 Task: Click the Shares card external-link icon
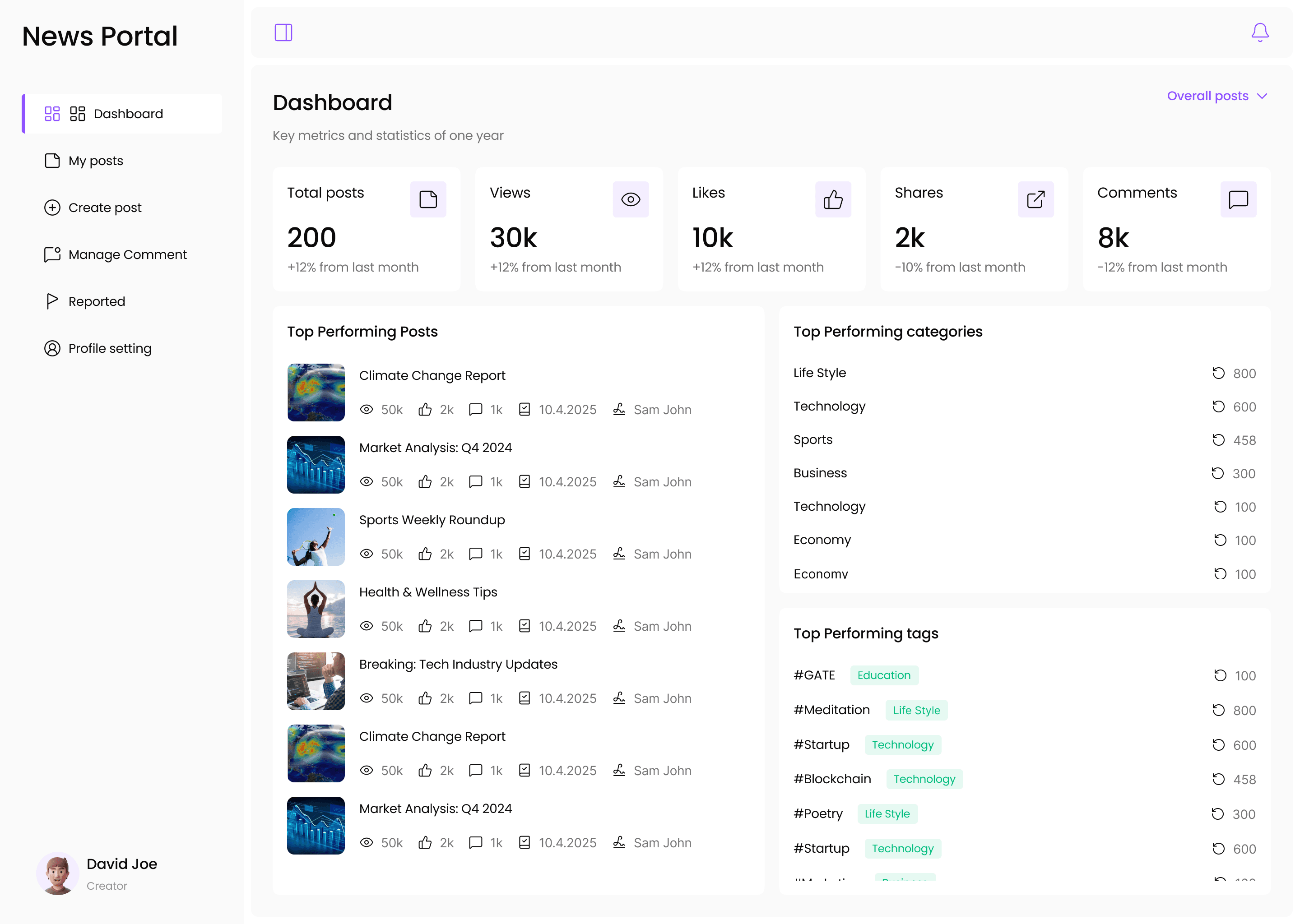click(x=1035, y=200)
